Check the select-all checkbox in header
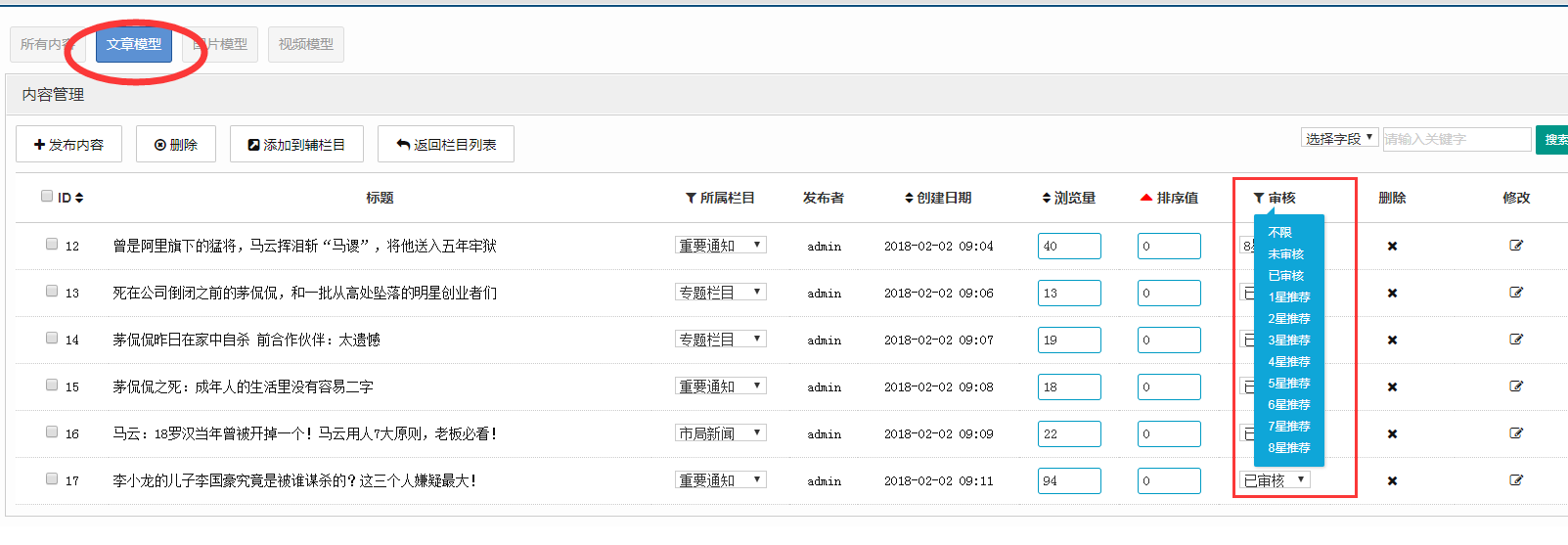The image size is (1568, 545). 47,197
